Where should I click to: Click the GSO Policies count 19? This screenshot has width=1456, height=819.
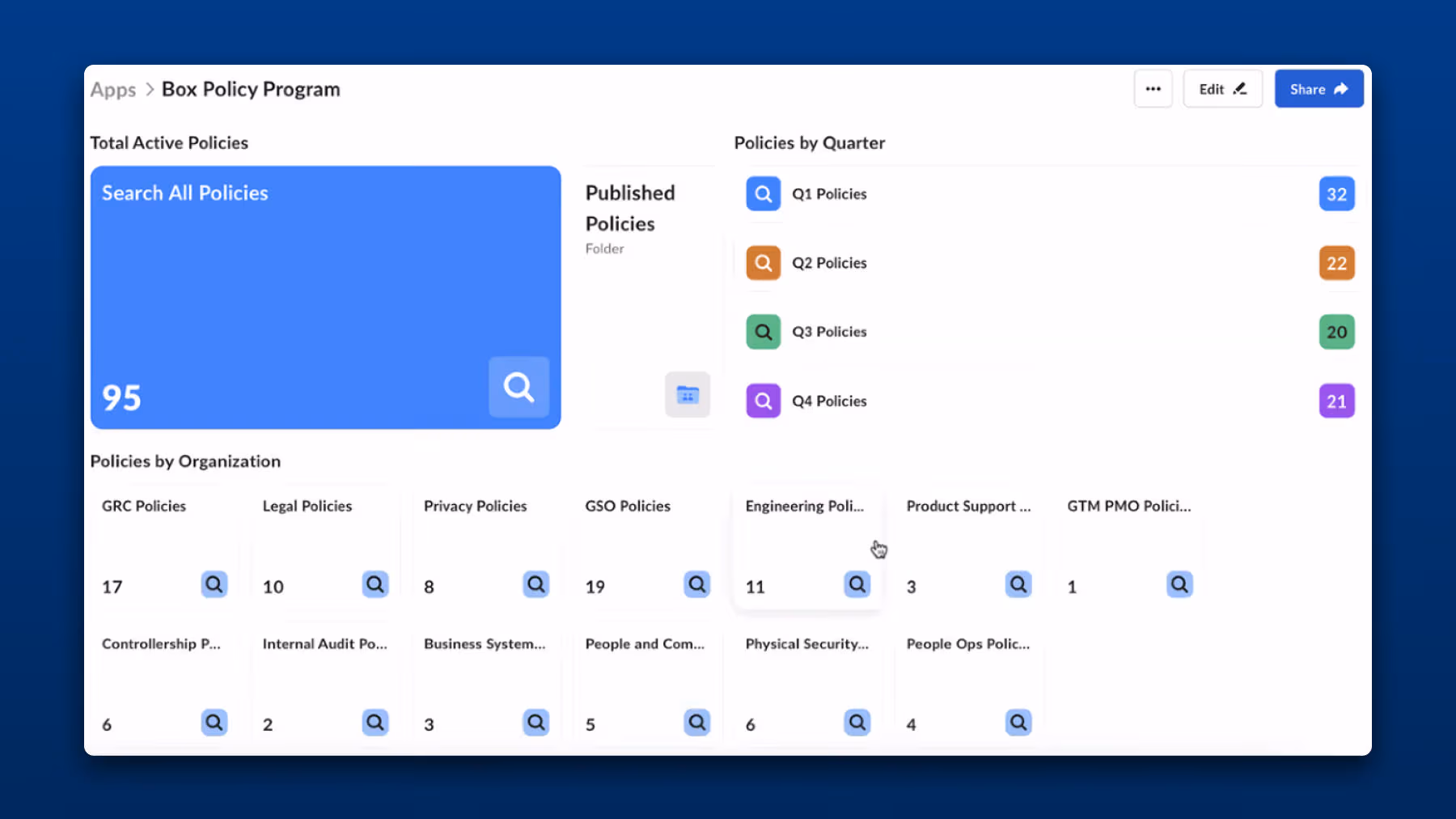(595, 587)
